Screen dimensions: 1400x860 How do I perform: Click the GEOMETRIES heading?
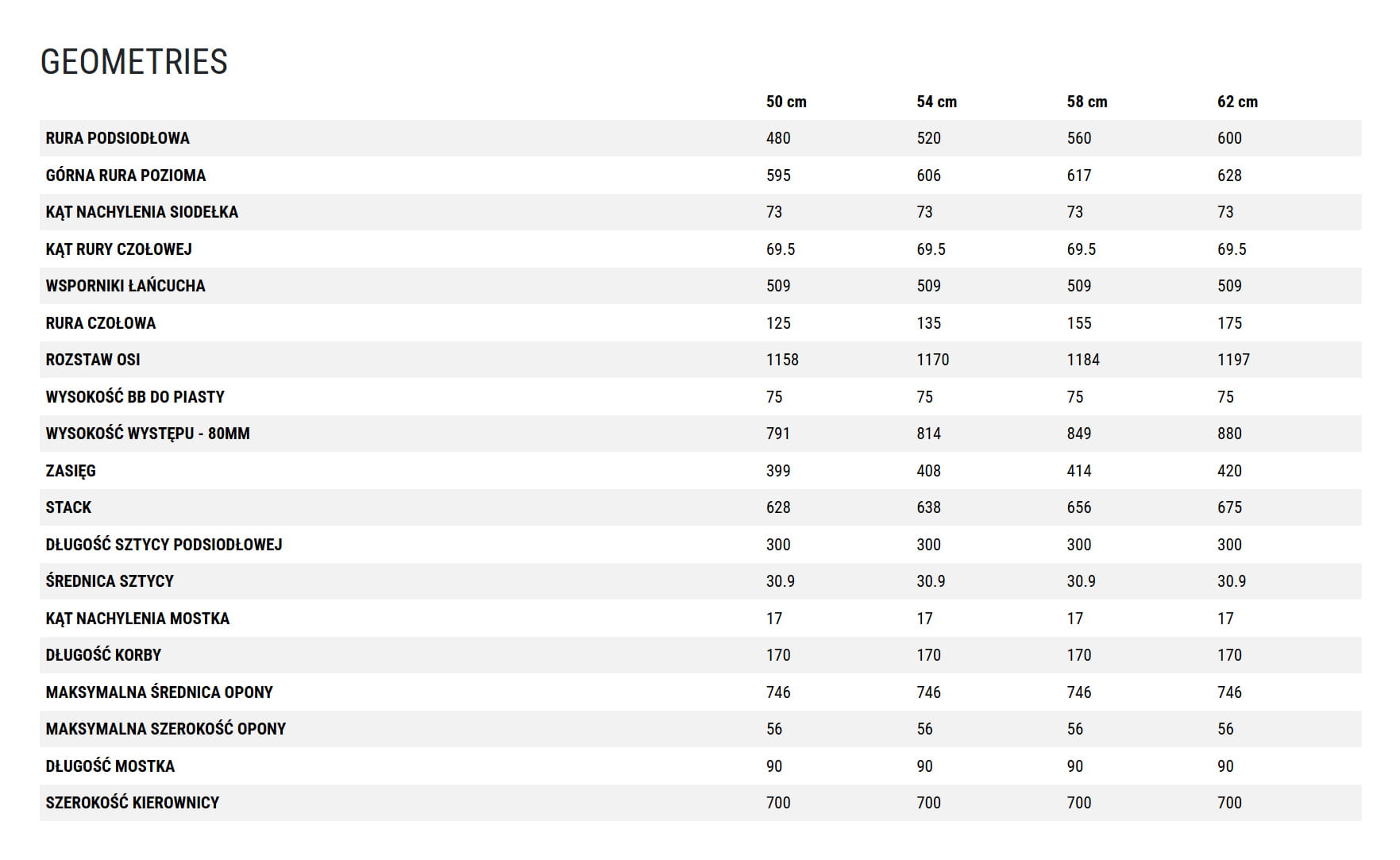(133, 62)
